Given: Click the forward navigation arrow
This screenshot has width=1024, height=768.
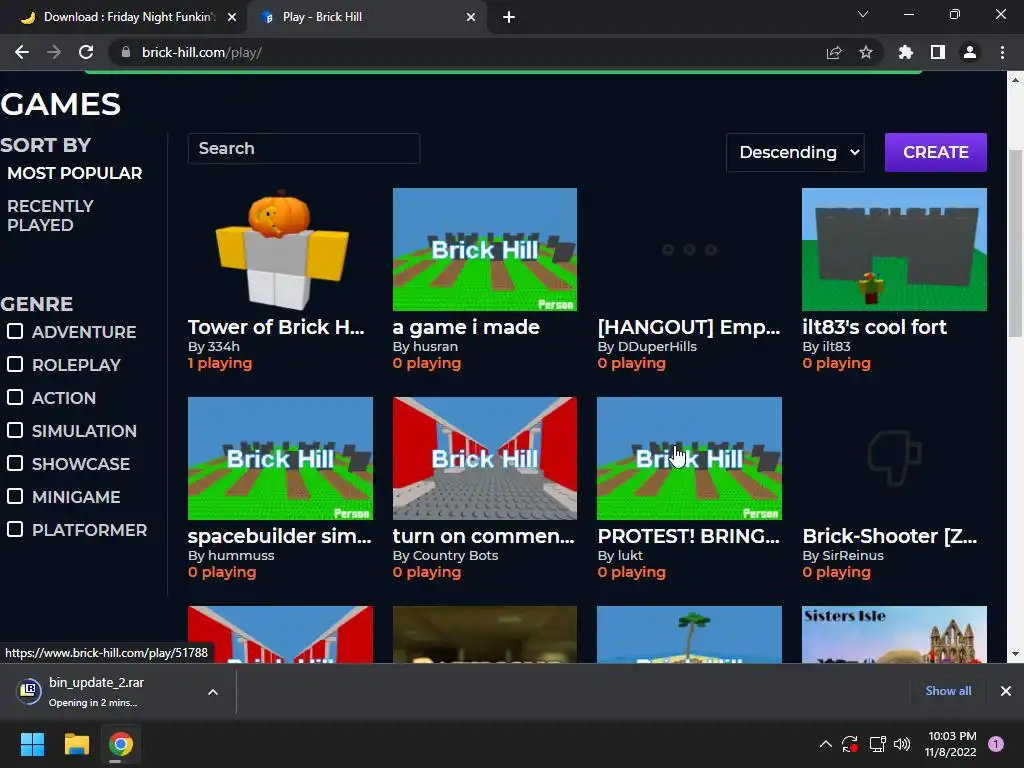Looking at the screenshot, I should (x=54, y=52).
